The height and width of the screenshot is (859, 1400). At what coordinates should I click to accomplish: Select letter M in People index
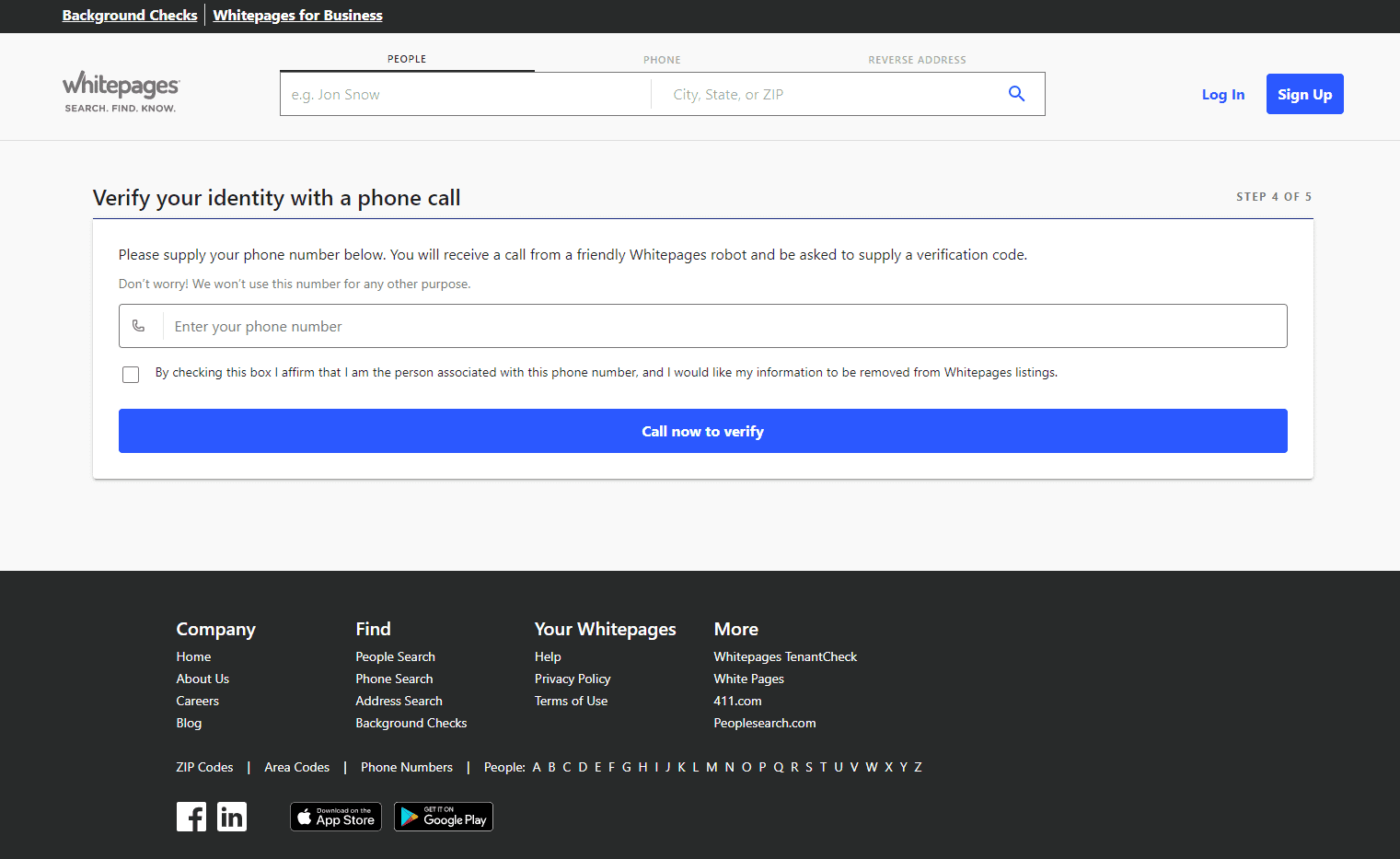point(712,767)
